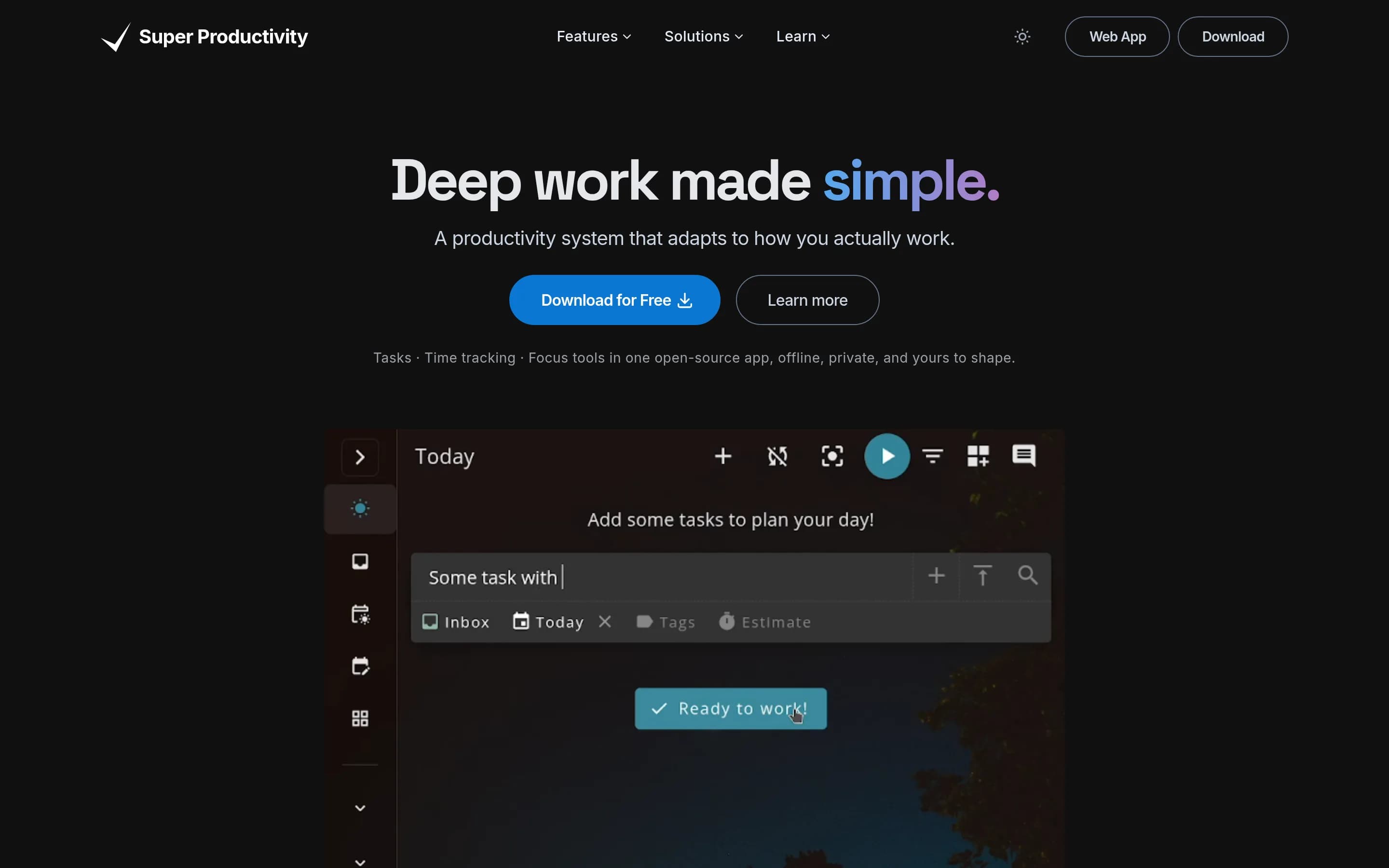
Task: Toggle light/dark theme sun icon
Action: point(1022,37)
